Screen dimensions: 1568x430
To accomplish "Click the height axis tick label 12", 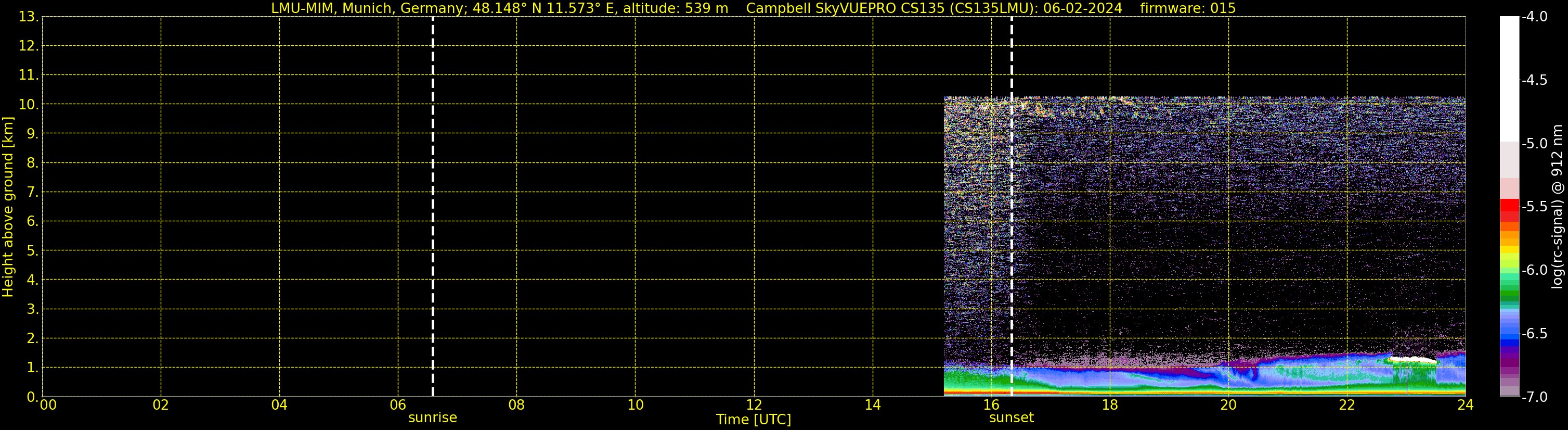I will tap(28, 46).
